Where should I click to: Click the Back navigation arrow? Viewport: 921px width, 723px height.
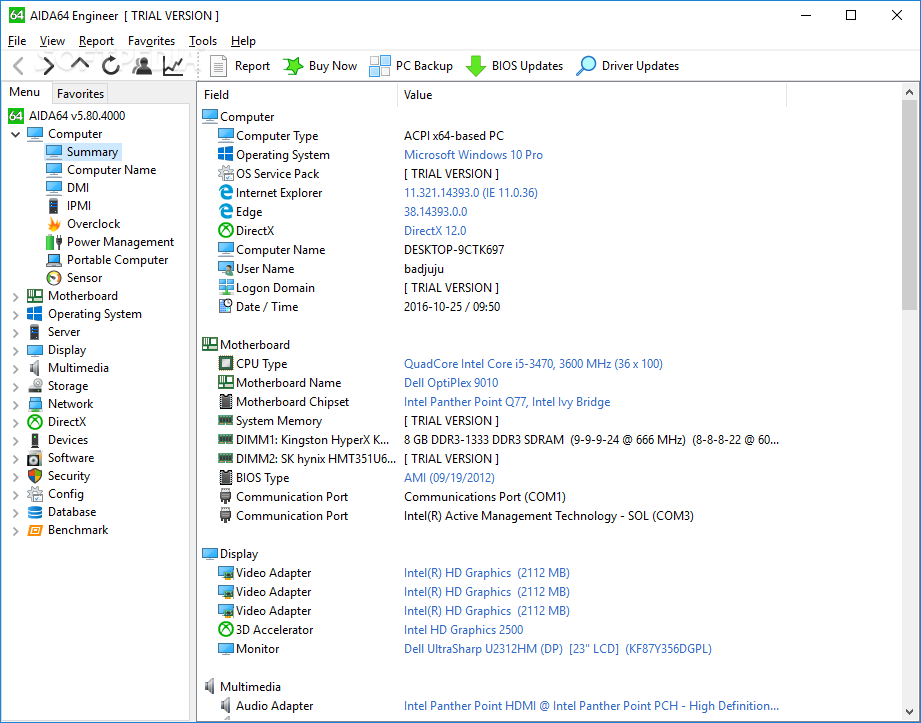(18, 66)
